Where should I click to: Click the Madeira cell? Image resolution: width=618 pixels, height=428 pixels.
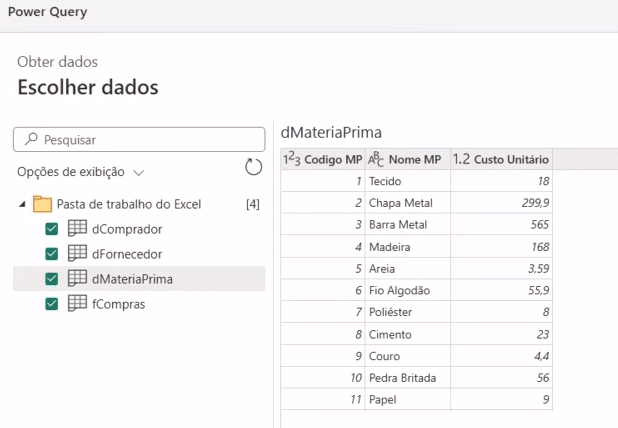408,247
